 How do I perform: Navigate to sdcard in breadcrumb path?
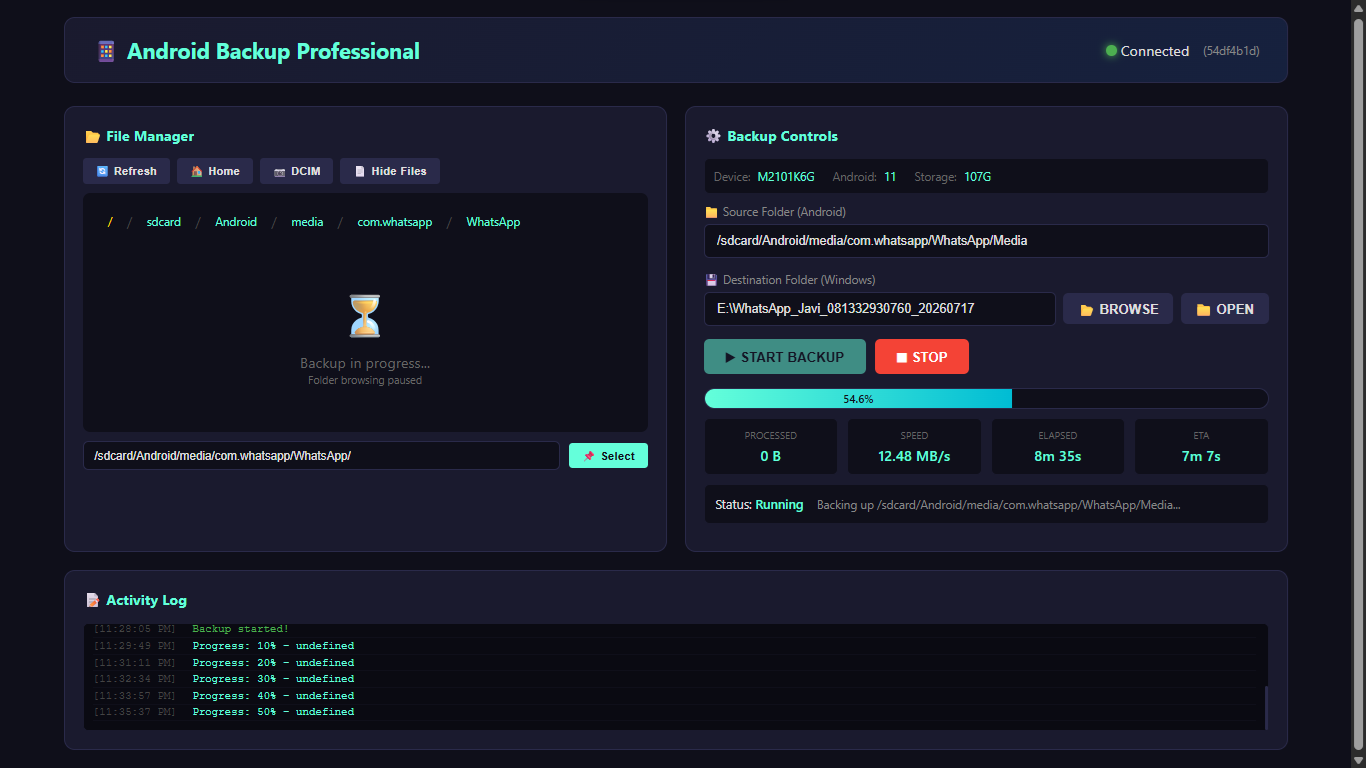point(164,222)
